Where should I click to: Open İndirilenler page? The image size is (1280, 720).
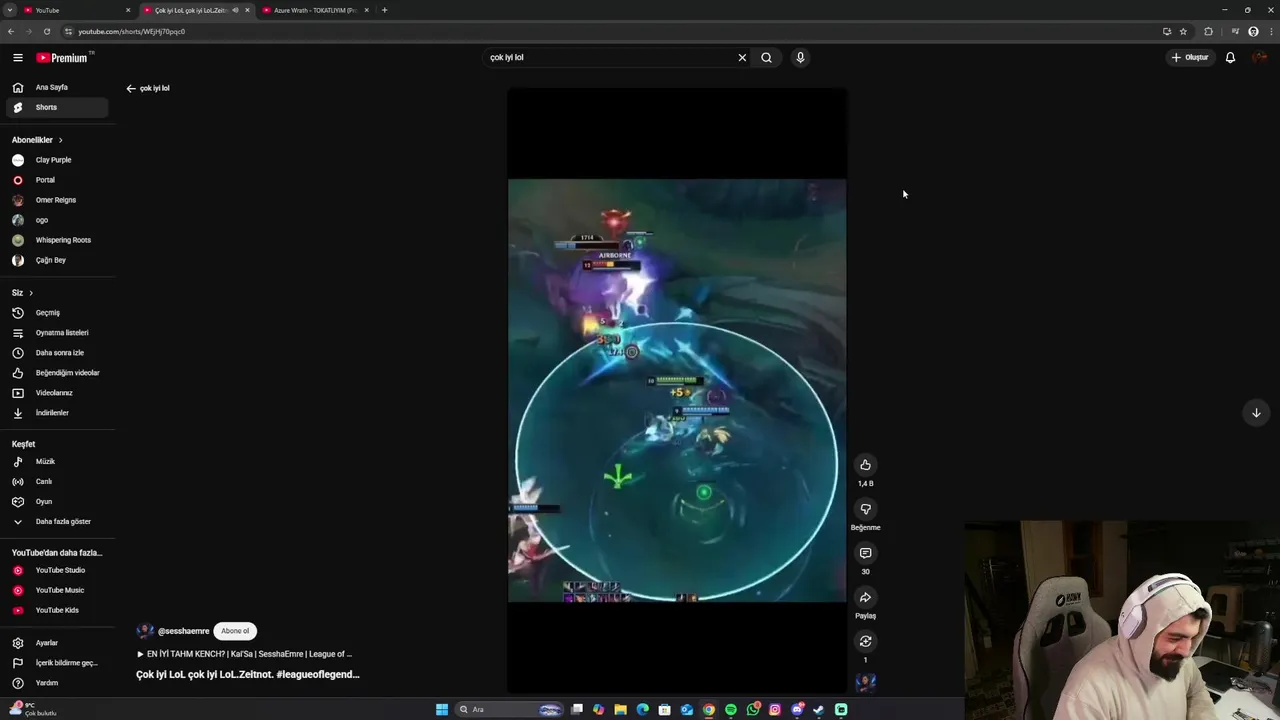pos(57,413)
